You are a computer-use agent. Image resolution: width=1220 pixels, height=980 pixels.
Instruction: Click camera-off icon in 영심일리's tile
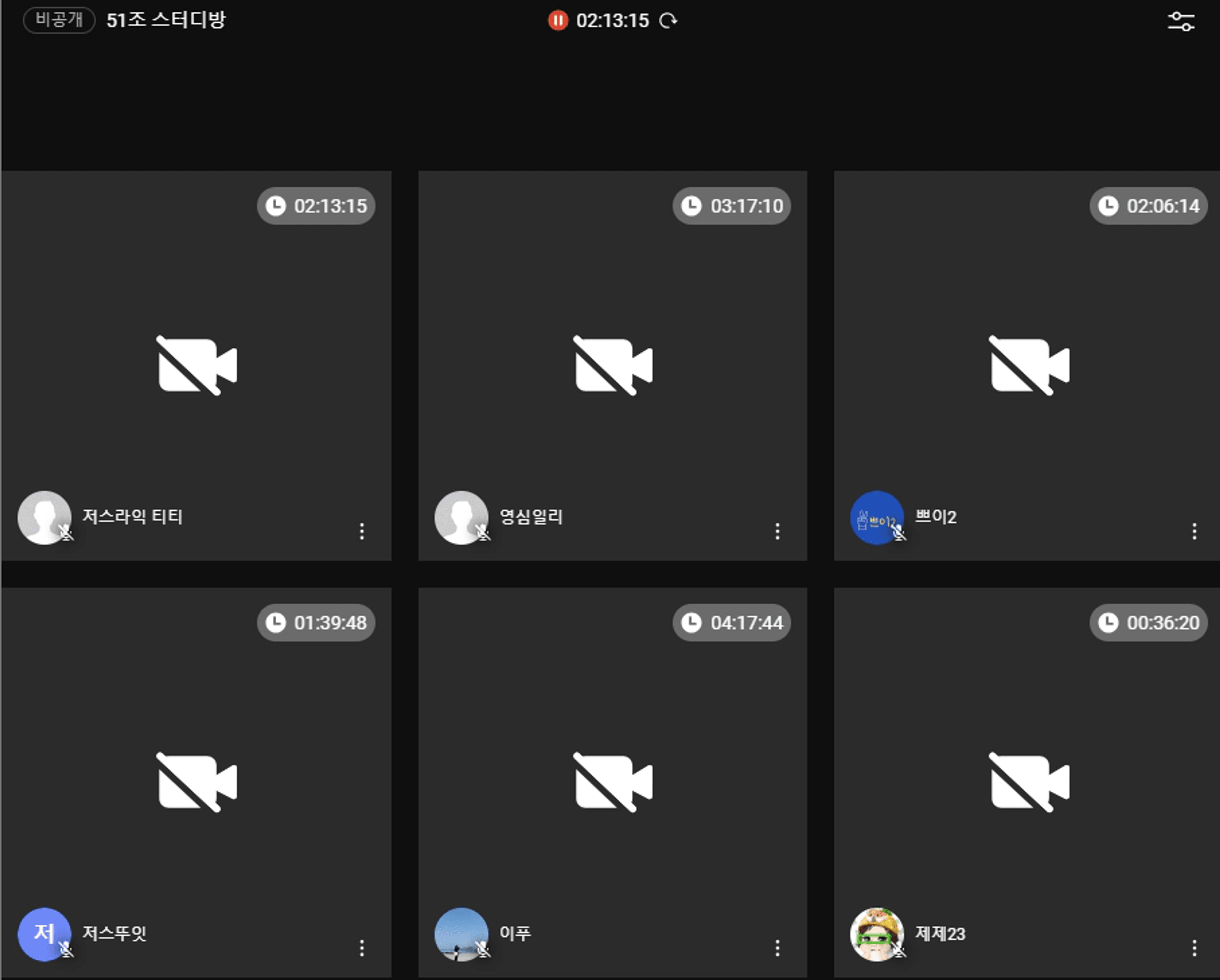[x=613, y=365]
